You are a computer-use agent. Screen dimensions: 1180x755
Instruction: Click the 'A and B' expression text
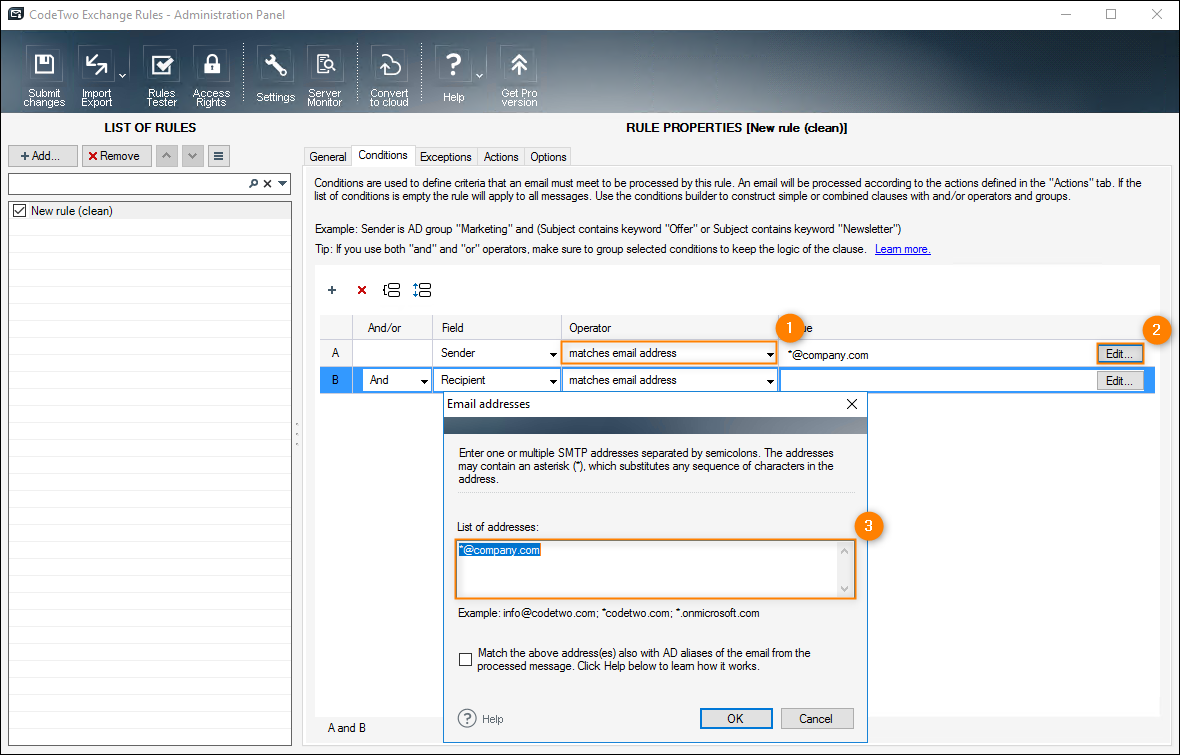347,728
